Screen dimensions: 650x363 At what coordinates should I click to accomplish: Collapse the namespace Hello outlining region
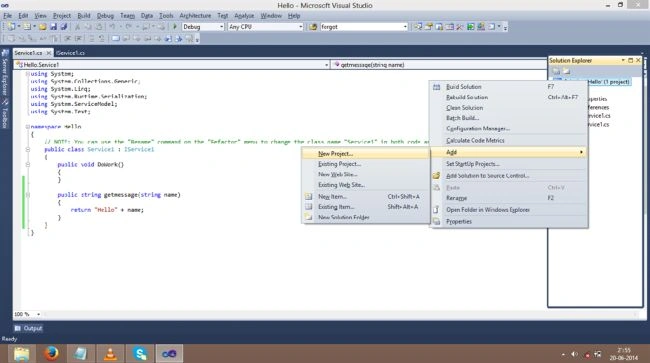tap(27, 127)
